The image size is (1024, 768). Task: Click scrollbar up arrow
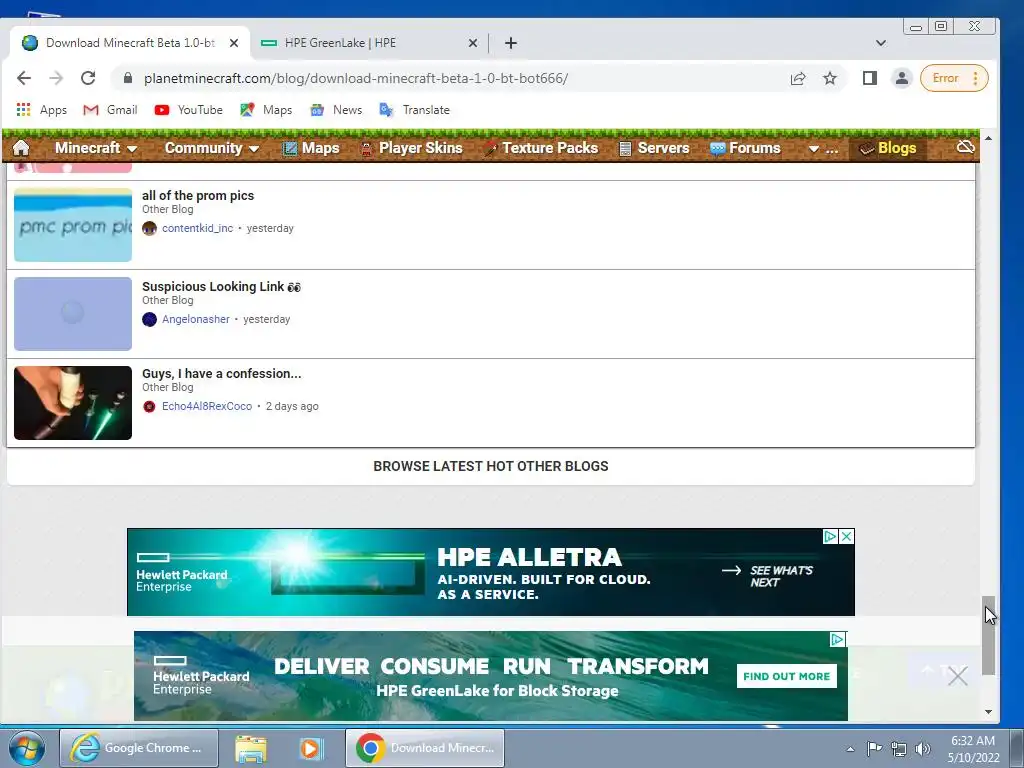pos(989,138)
